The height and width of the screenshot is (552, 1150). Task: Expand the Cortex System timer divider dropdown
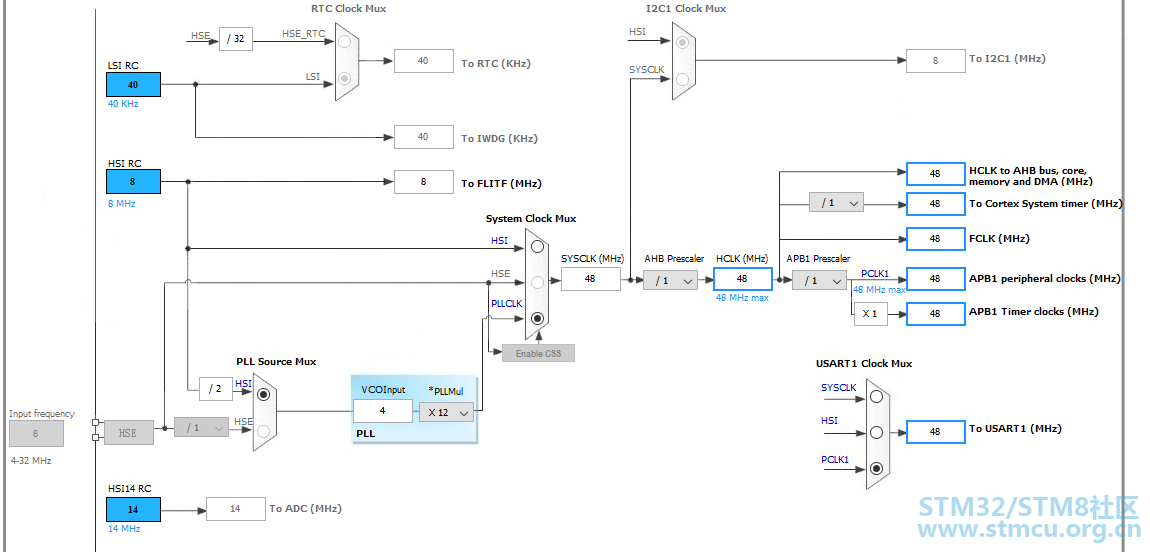[x=836, y=203]
